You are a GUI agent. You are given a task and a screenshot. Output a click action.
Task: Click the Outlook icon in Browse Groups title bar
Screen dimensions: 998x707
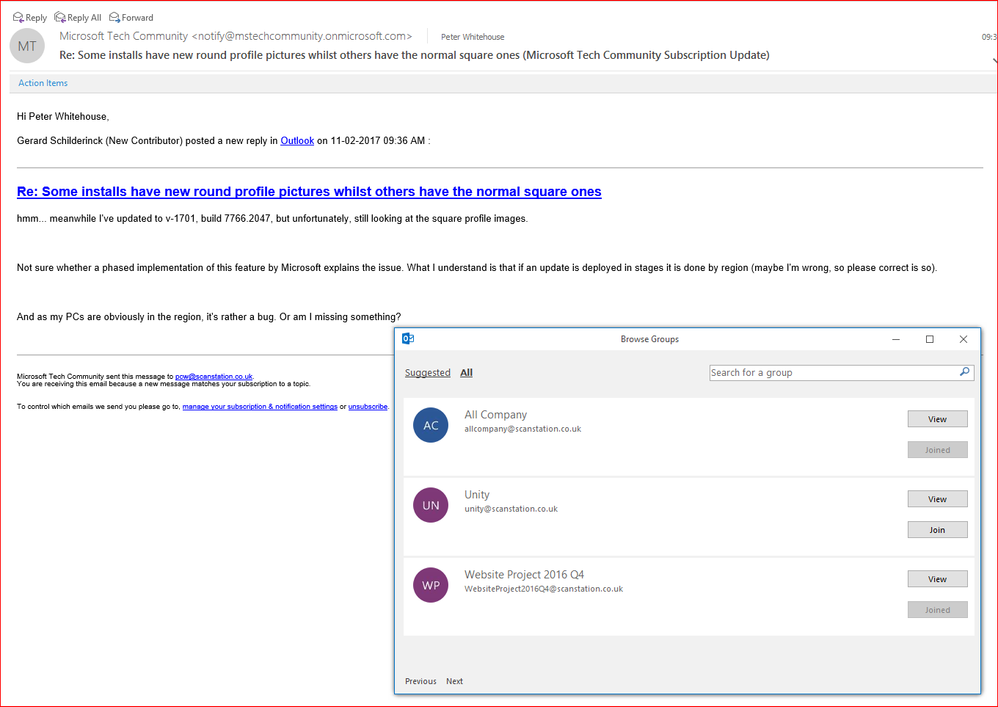tap(408, 339)
